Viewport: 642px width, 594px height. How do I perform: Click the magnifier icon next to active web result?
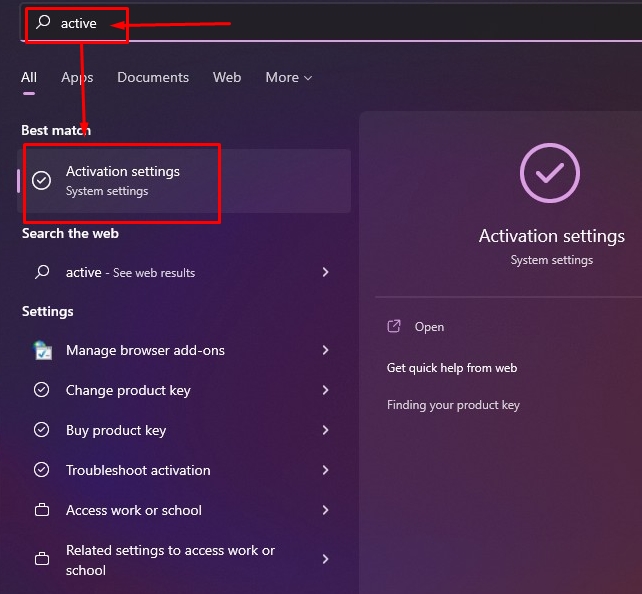coord(42,272)
